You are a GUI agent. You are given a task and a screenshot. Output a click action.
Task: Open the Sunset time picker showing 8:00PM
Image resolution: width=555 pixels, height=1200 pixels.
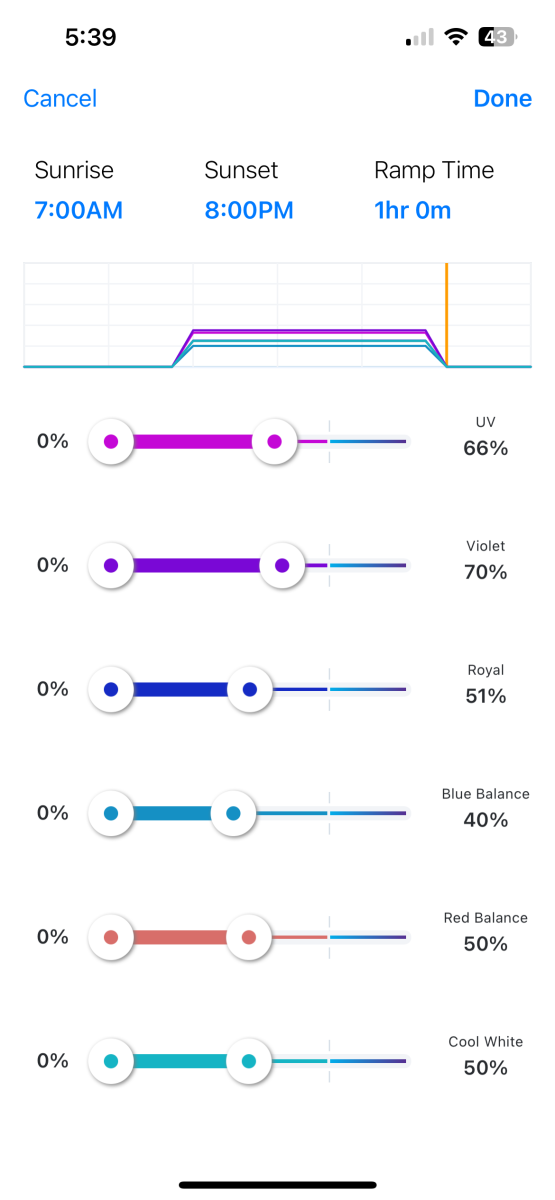(x=249, y=211)
